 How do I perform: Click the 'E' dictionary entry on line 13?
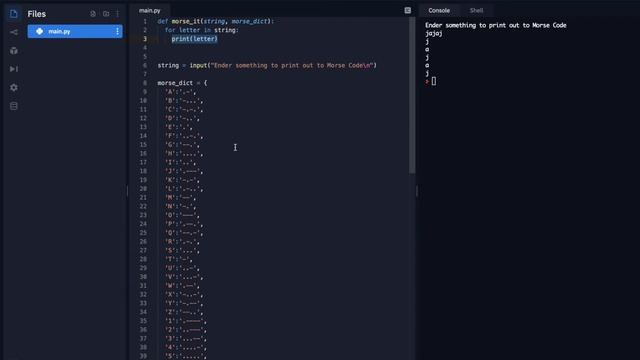tap(179, 127)
